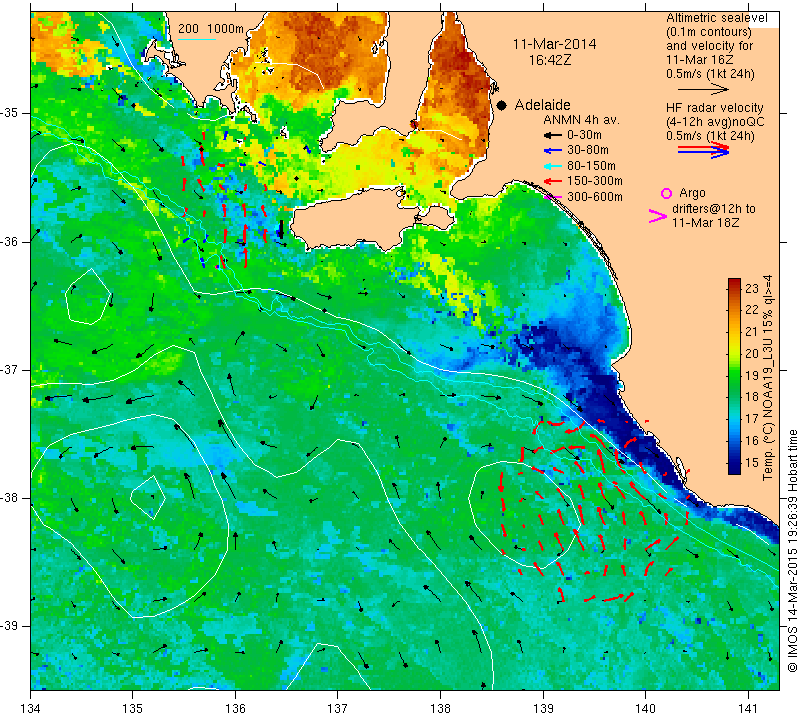
Task: Click the latitude label -35
Action: pyautogui.click(x=10, y=113)
